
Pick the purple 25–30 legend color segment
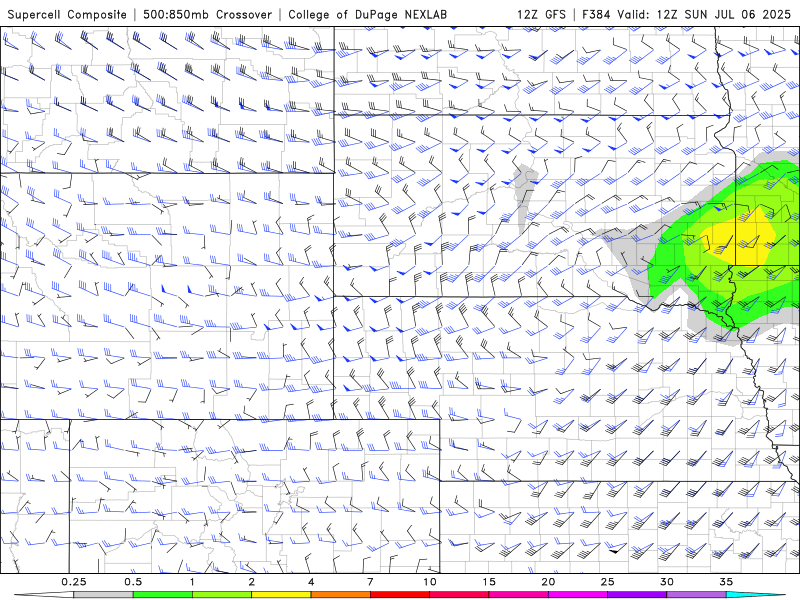tap(637, 595)
